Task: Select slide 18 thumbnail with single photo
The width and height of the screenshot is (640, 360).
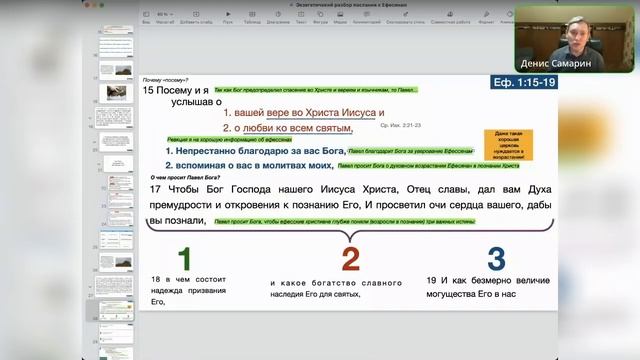Action: 116,93
